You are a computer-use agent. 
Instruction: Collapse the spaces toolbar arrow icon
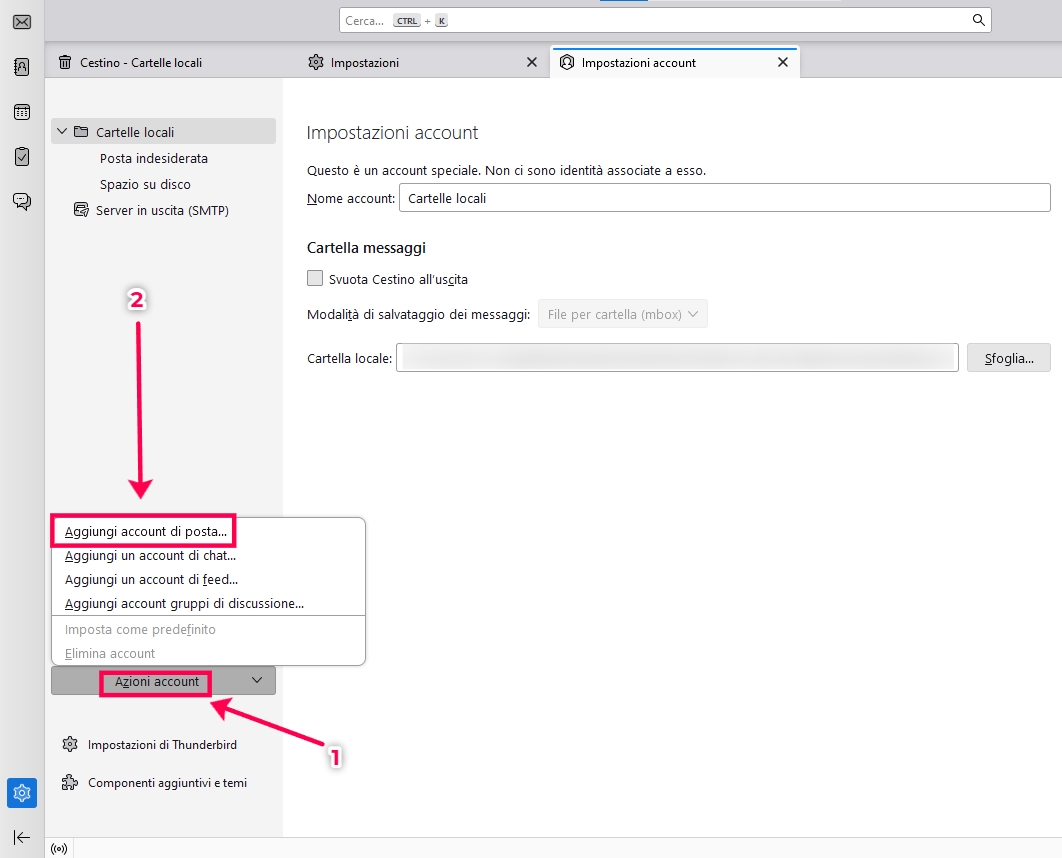(x=22, y=837)
